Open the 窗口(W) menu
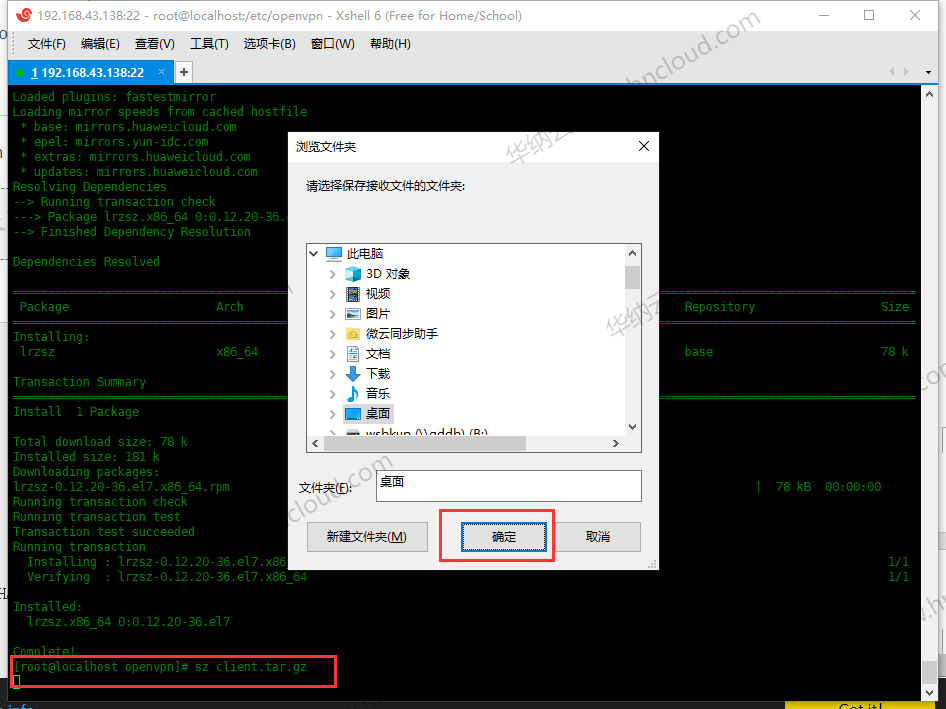 pyautogui.click(x=332, y=44)
